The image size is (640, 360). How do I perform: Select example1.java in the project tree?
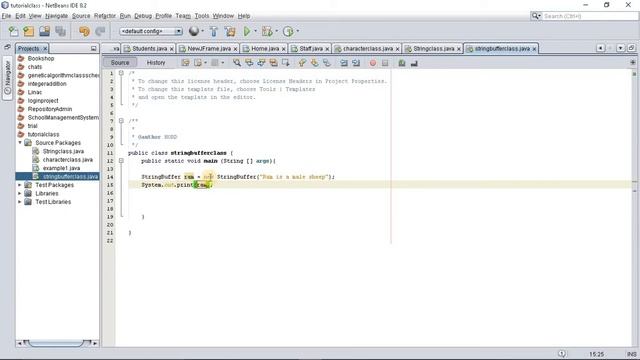tap(61, 168)
